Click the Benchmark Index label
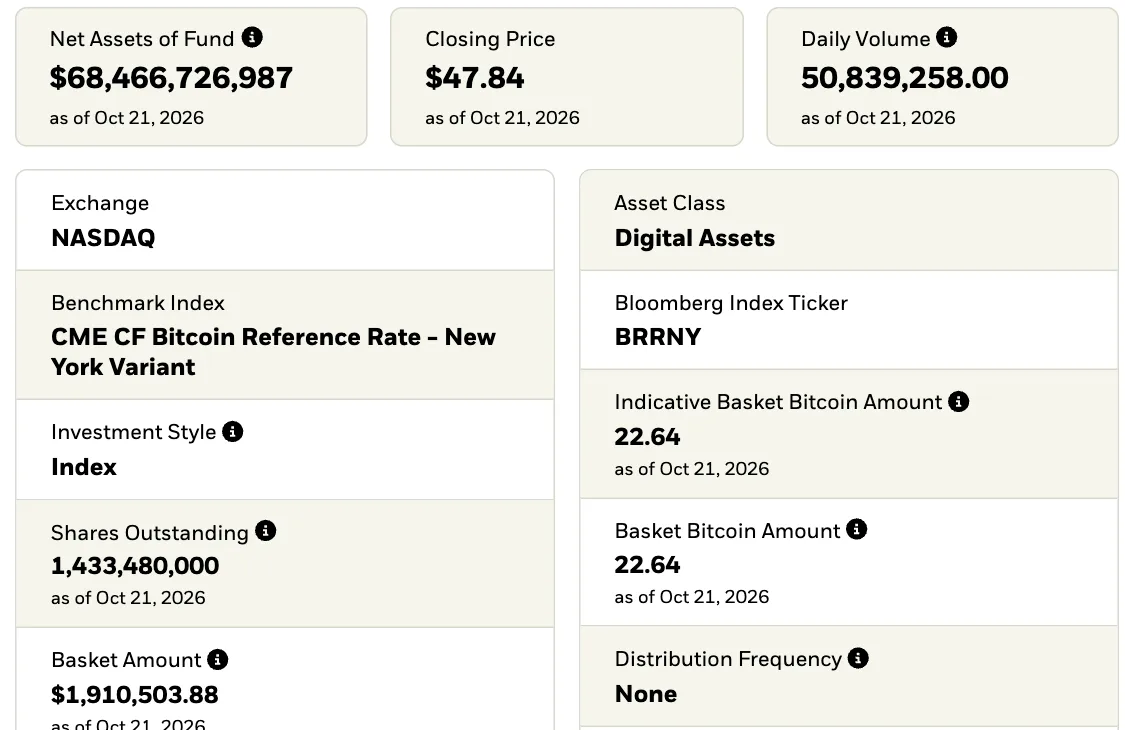1125x730 pixels. click(138, 303)
